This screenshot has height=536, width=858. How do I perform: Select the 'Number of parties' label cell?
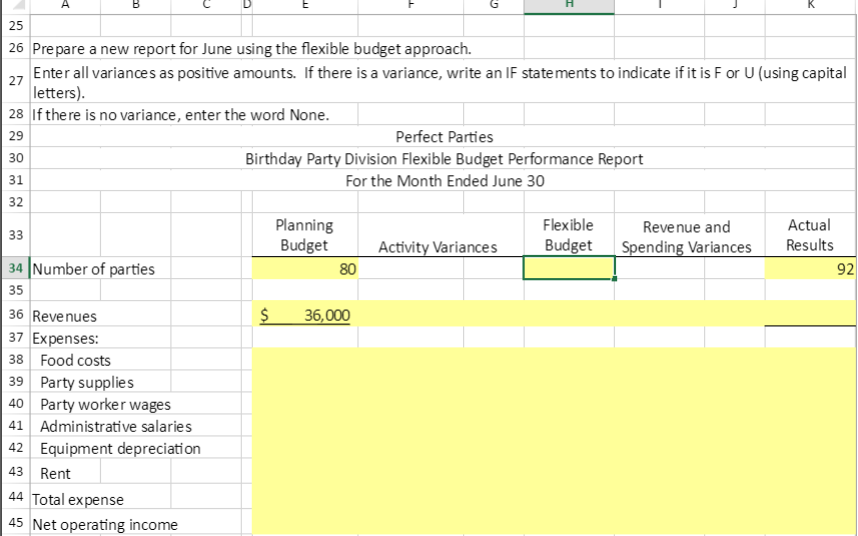[94, 269]
